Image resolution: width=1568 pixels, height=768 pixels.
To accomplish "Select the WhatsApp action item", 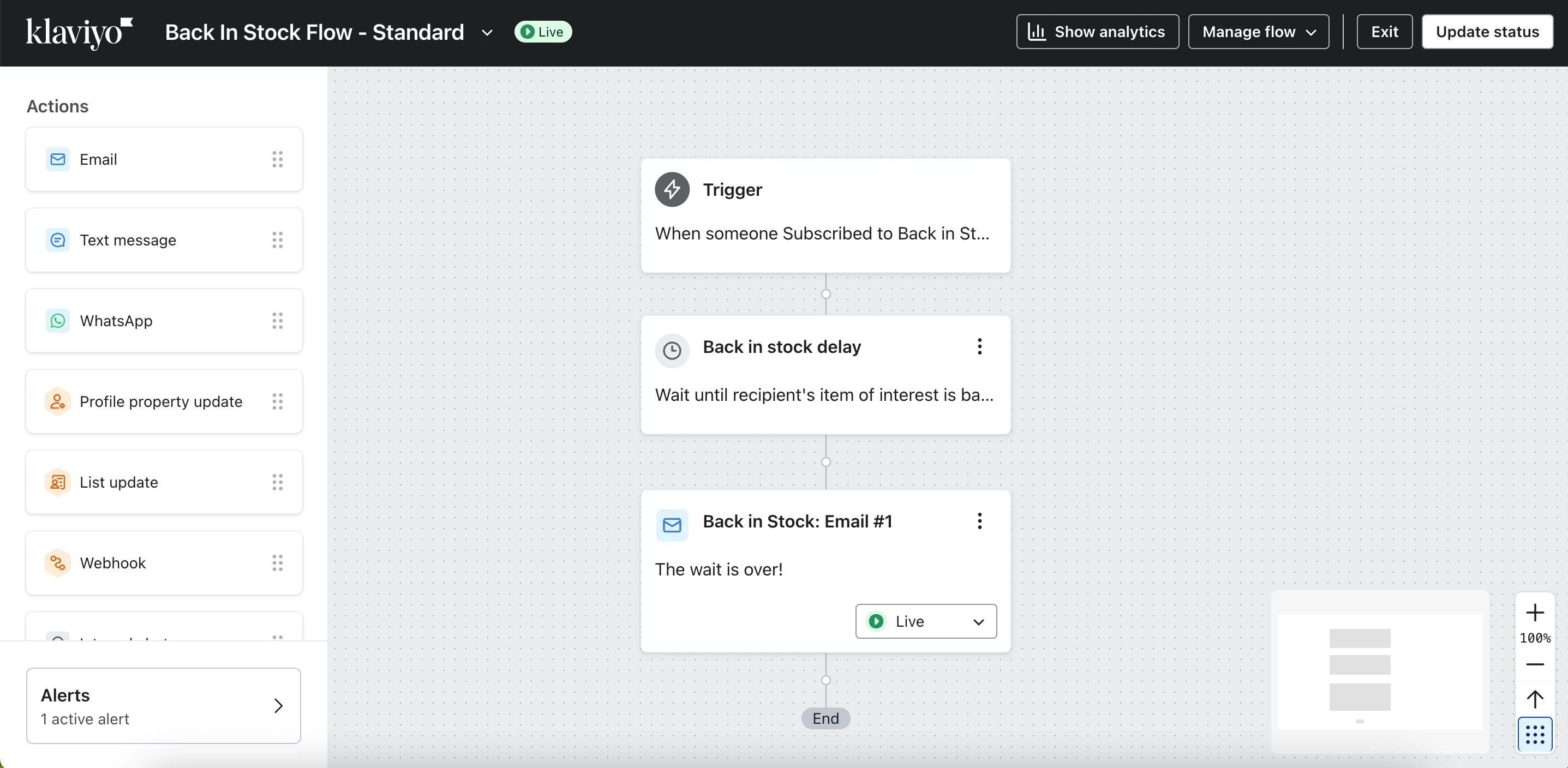I will click(163, 321).
